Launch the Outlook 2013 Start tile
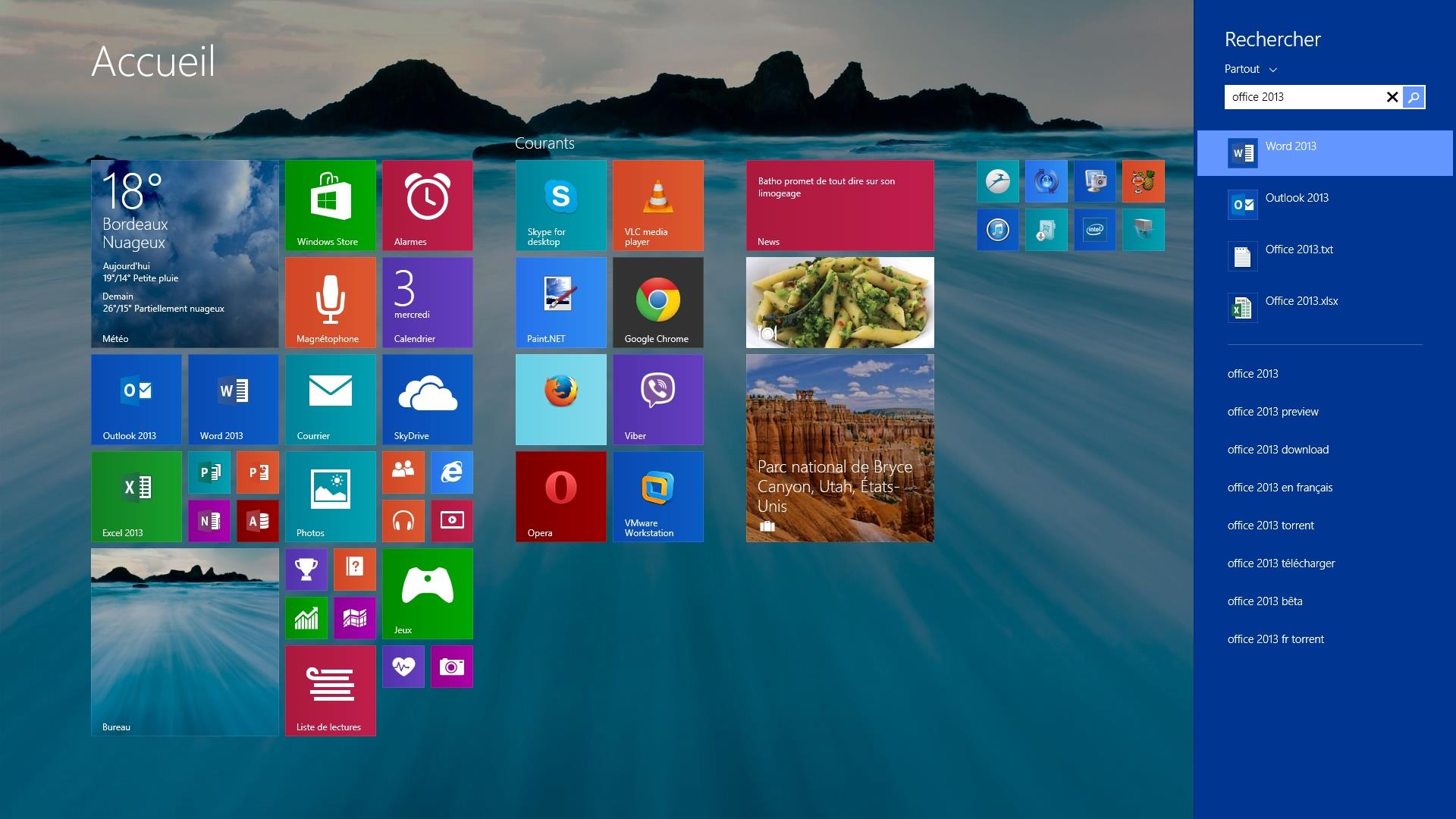This screenshot has height=819, width=1456. tap(136, 400)
